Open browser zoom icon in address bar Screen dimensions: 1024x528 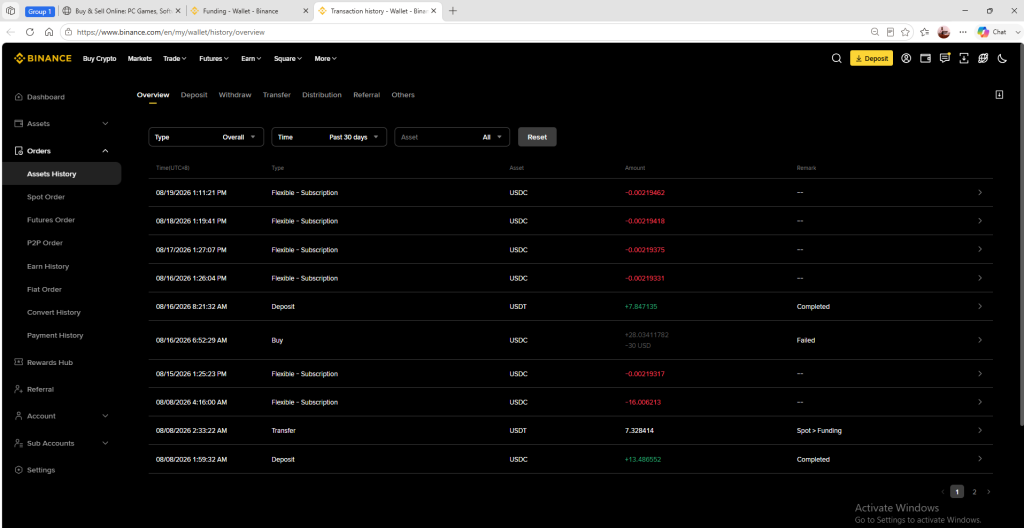click(x=875, y=31)
